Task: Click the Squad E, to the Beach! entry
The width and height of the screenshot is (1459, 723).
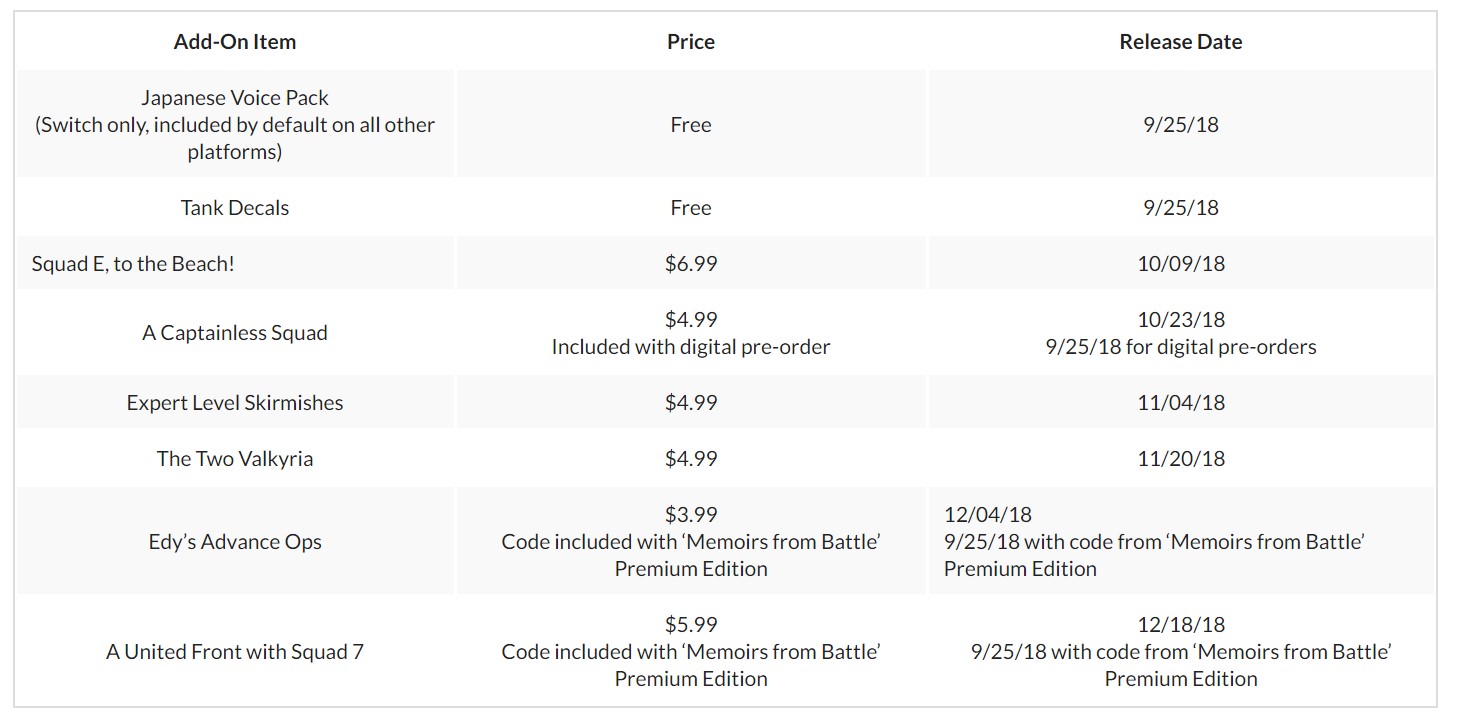Action: click(133, 264)
